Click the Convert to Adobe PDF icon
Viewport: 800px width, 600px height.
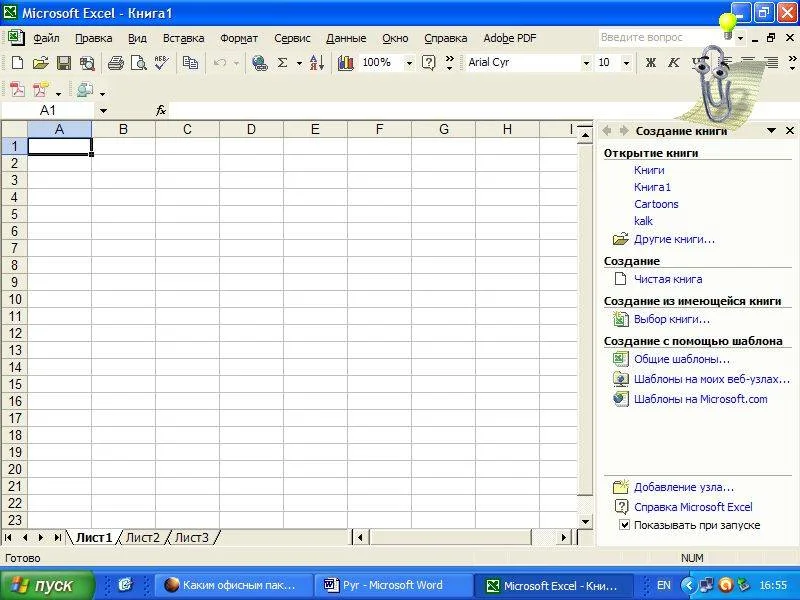(x=17, y=90)
